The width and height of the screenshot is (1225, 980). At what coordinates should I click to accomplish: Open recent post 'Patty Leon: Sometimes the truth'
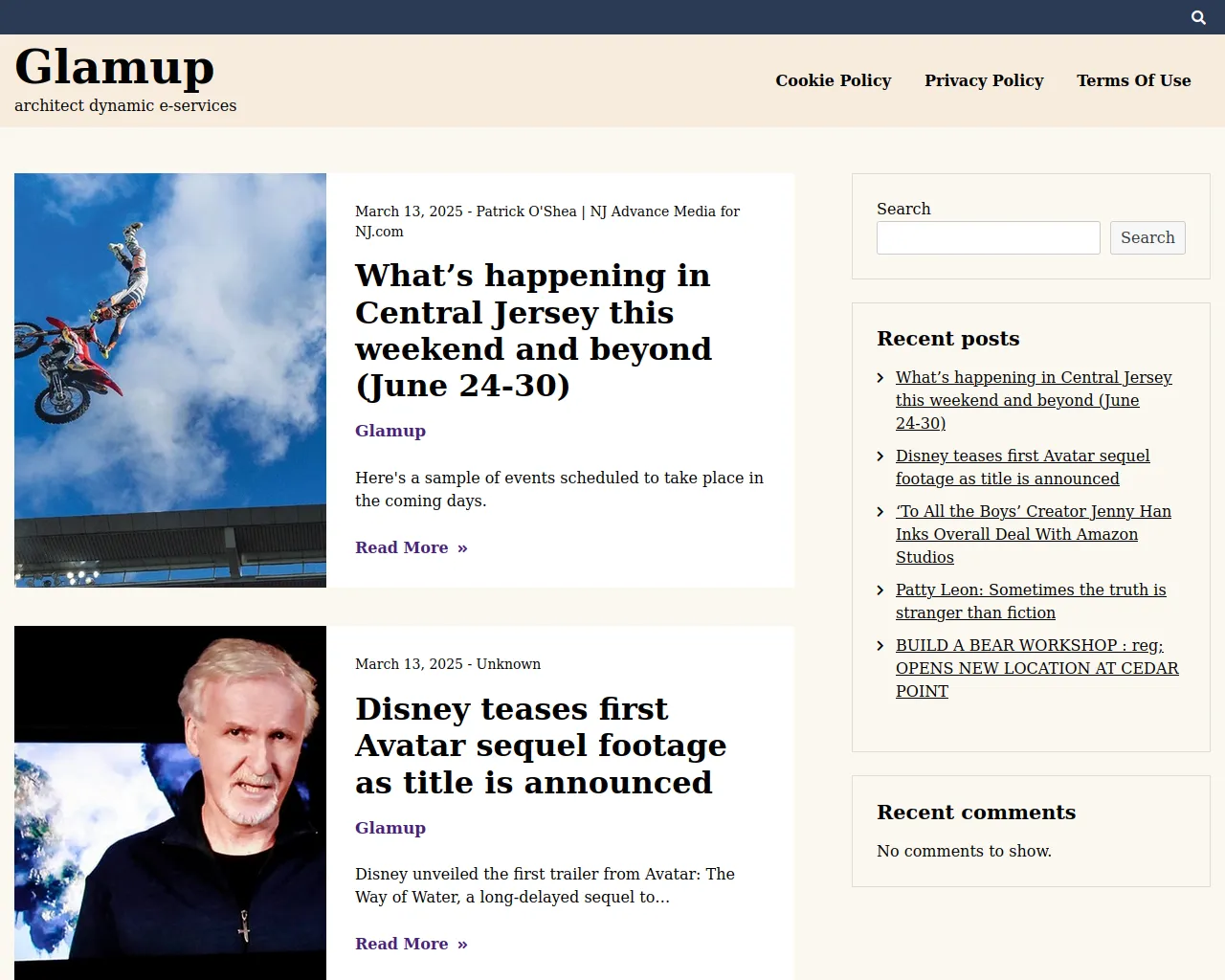[1031, 601]
